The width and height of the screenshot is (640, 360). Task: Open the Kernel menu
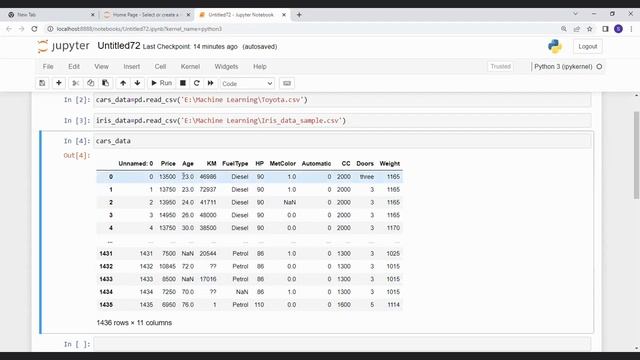190,67
